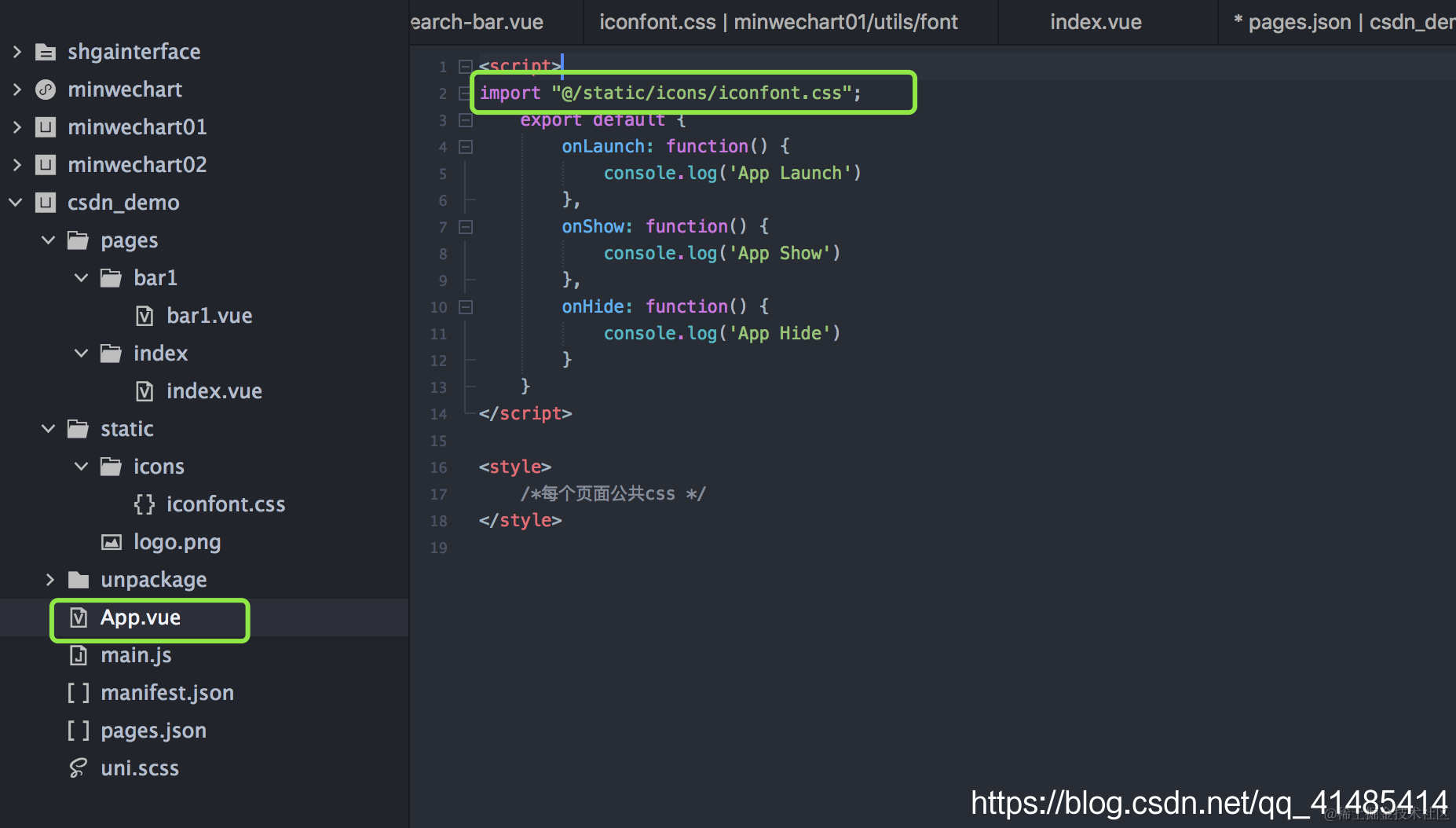Click the console.log('App Launch') line
1456x828 pixels.
pyautogui.click(x=732, y=174)
